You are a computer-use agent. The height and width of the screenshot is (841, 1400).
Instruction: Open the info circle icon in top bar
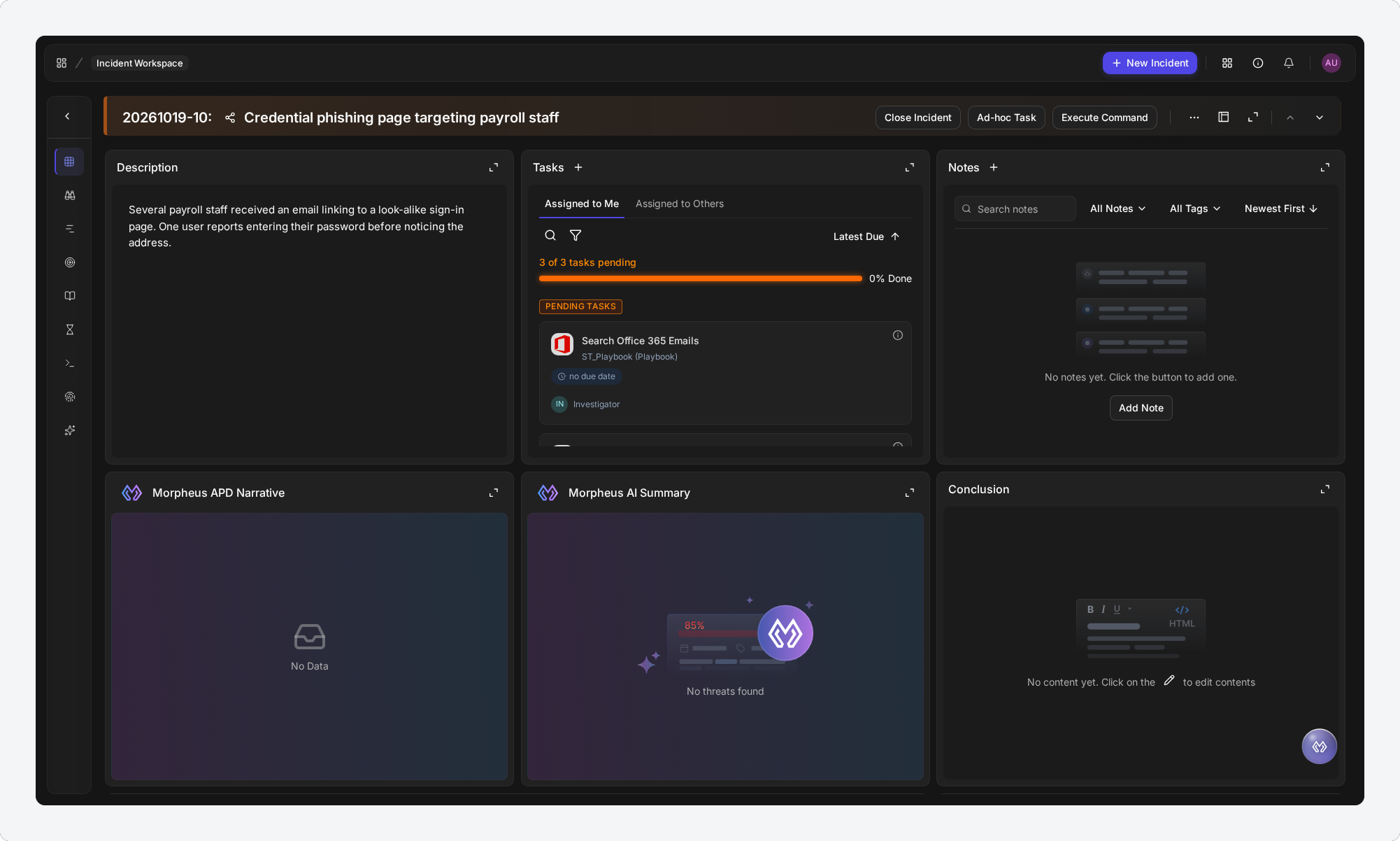tap(1258, 63)
